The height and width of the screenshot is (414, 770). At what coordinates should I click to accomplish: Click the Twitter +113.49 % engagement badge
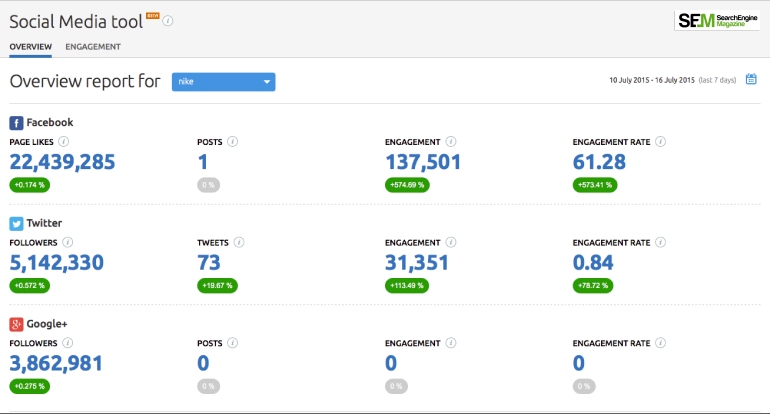407,286
